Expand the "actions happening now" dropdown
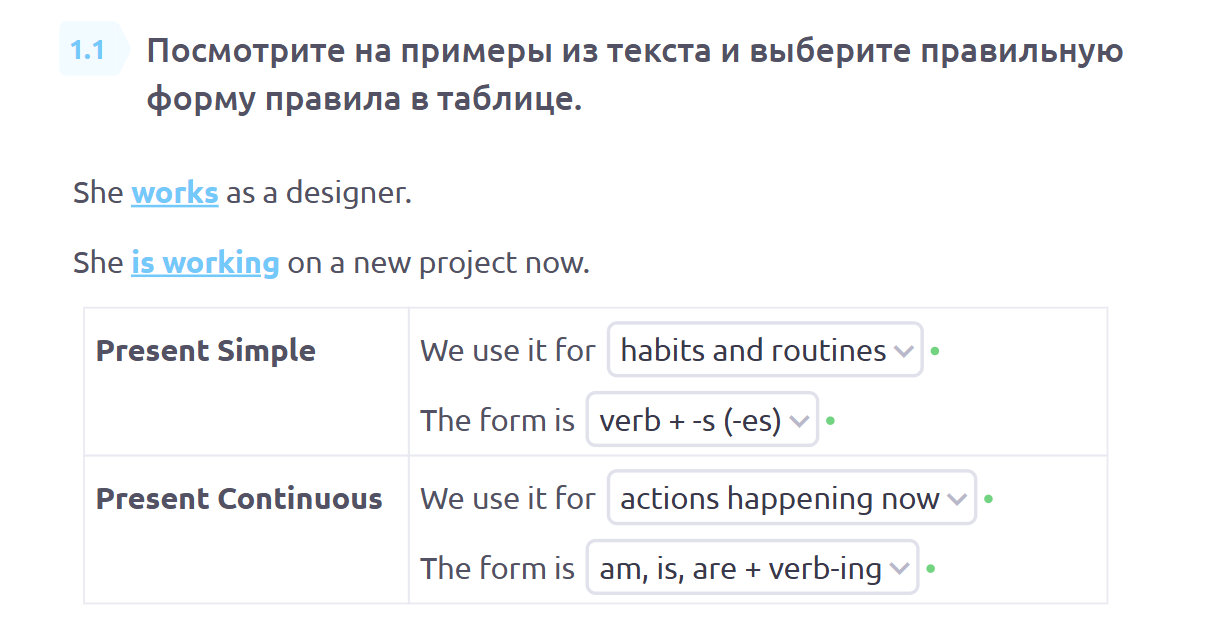1214x643 pixels. tap(780, 498)
